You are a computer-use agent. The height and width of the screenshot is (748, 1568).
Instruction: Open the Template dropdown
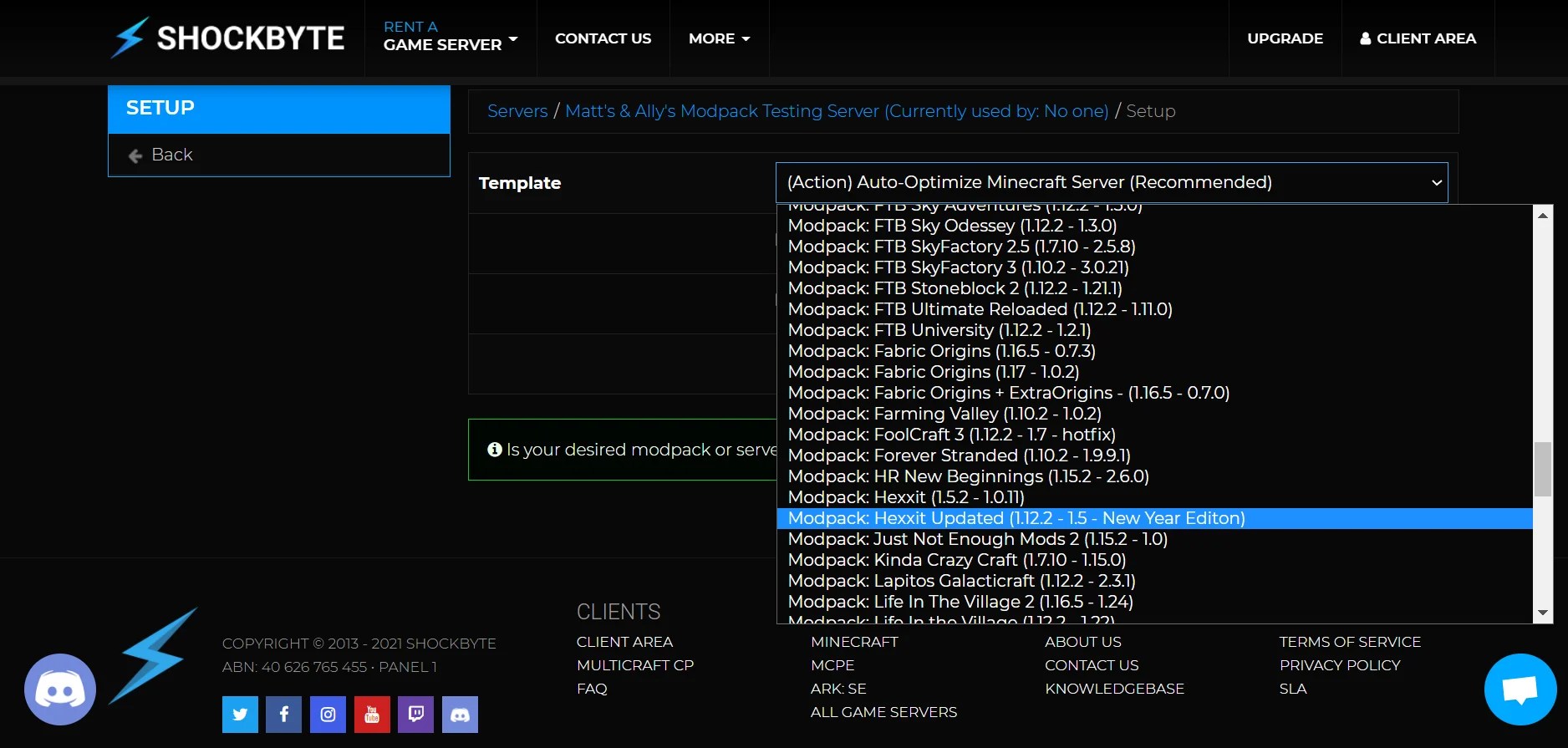pyautogui.click(x=1112, y=182)
